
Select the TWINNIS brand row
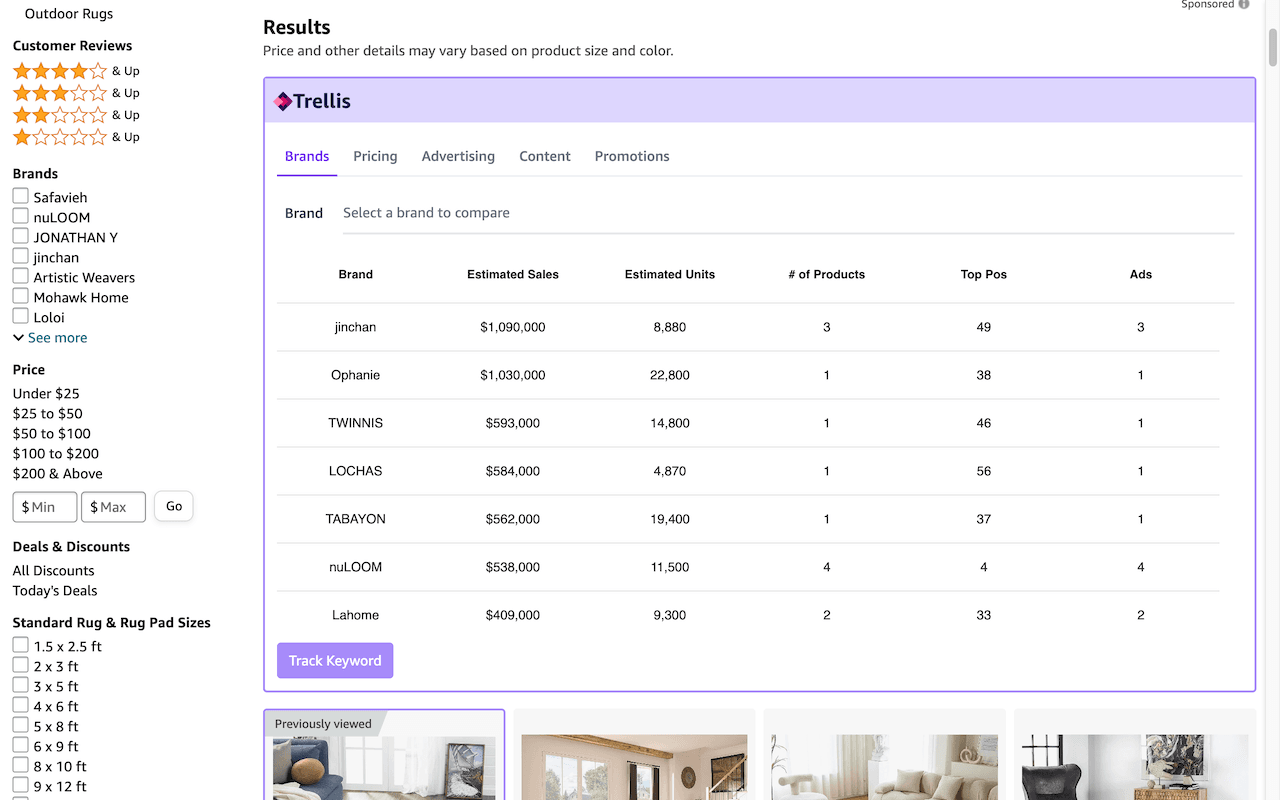748,423
